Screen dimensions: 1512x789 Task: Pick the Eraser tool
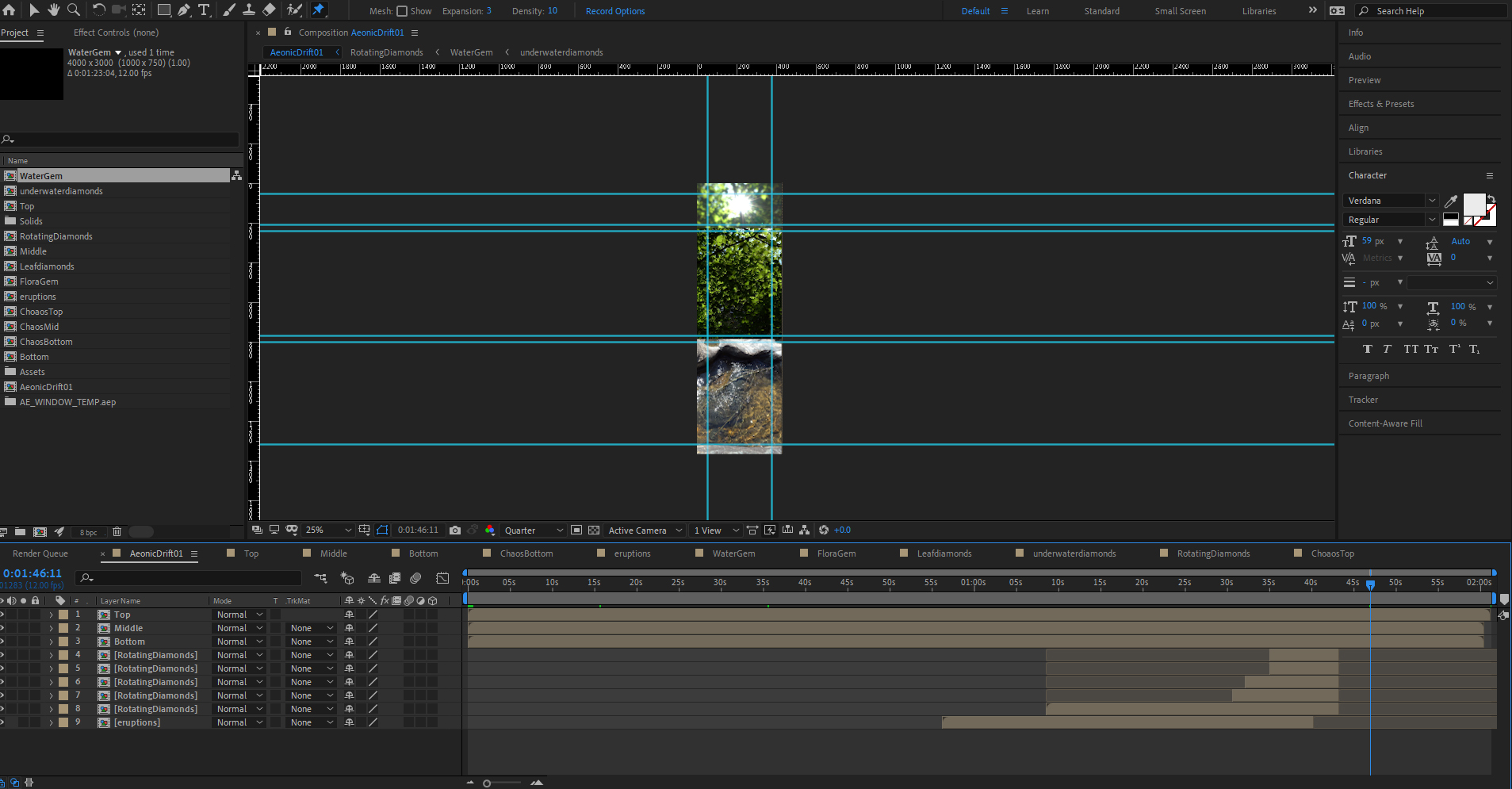tap(269, 10)
